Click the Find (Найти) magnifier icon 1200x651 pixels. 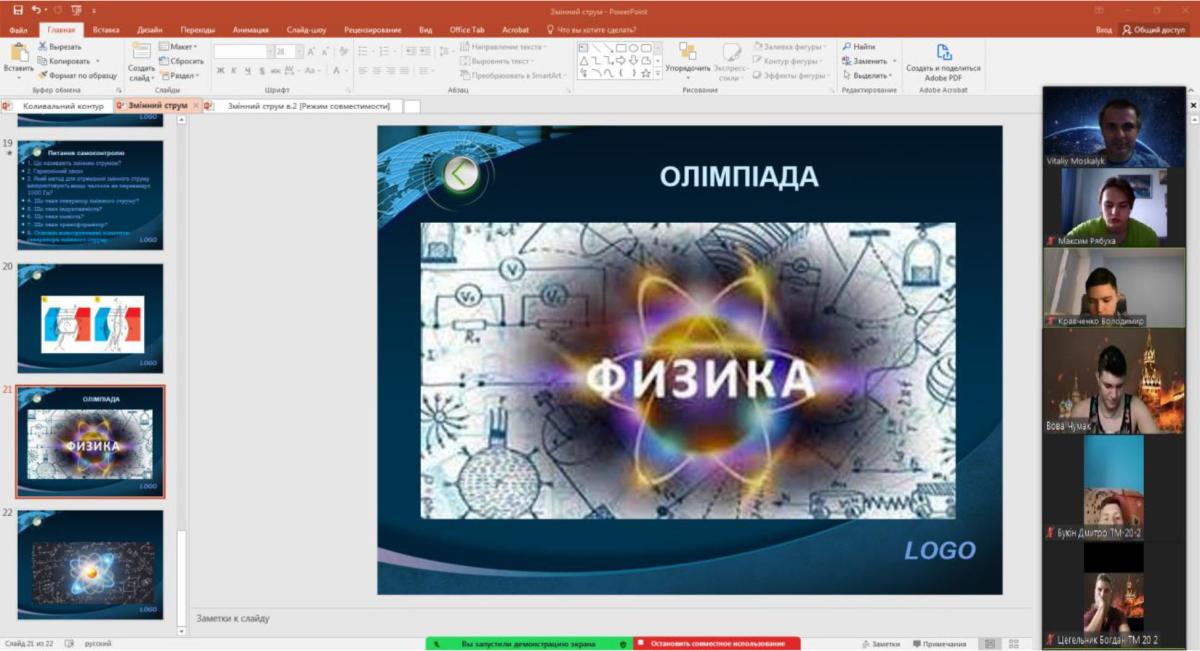tap(847, 47)
